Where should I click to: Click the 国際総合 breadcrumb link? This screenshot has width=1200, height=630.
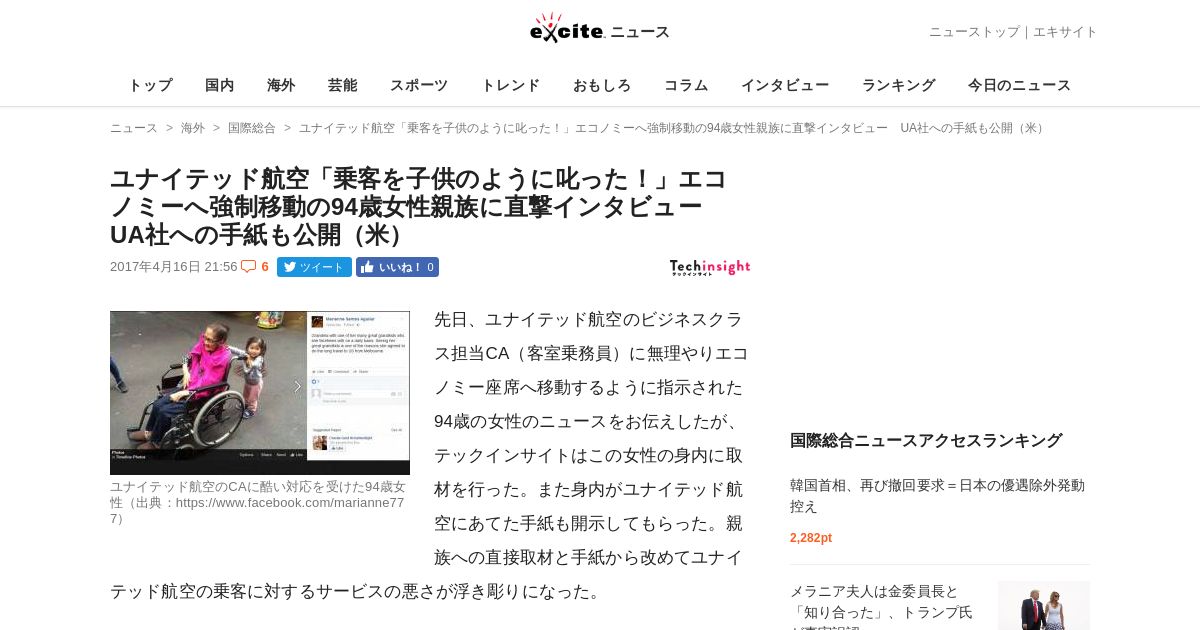coord(252,128)
